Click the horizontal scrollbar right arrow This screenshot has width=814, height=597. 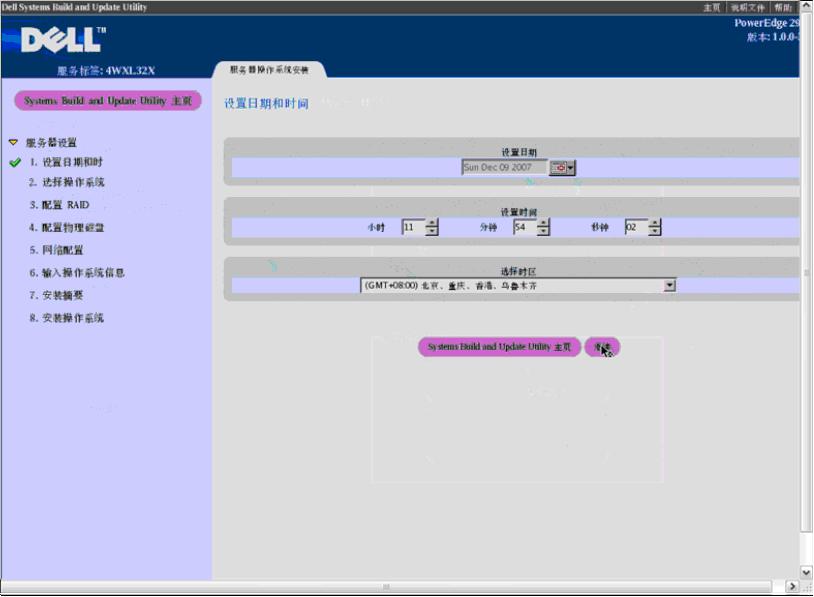click(792, 586)
